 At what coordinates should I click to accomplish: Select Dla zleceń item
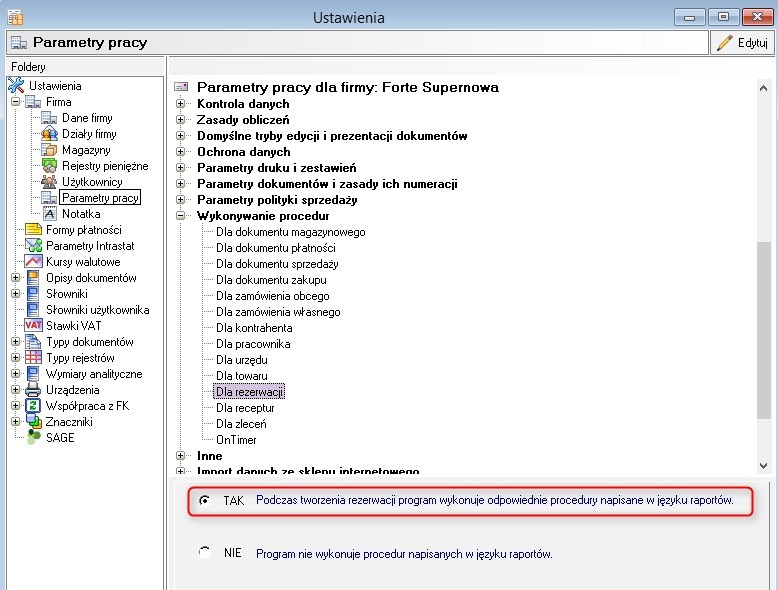(x=241, y=424)
